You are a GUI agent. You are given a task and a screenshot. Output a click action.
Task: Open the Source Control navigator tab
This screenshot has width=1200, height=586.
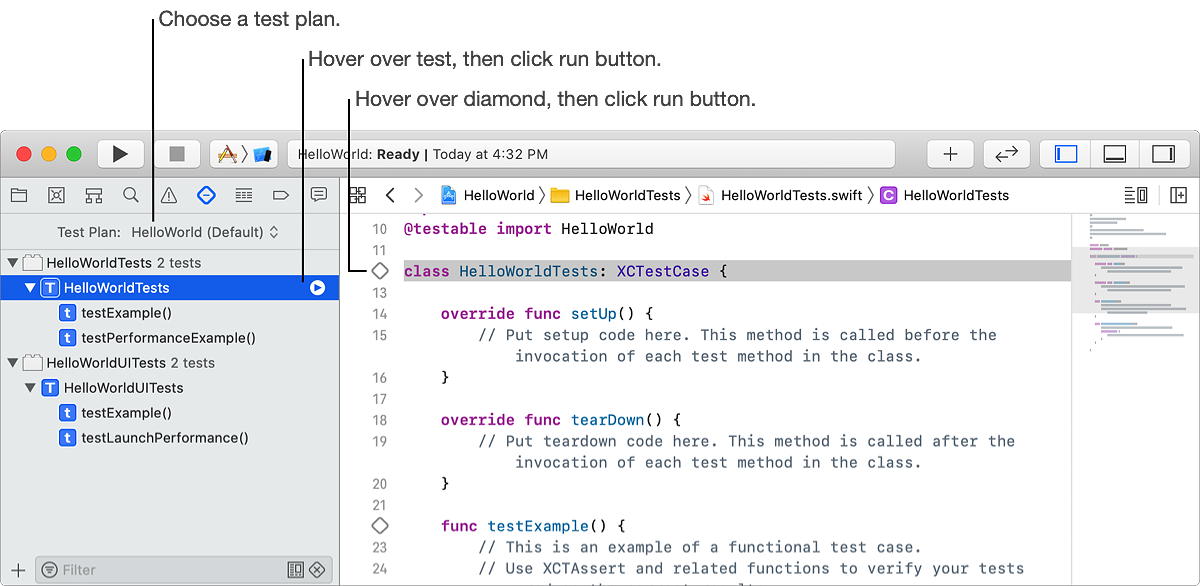56,194
